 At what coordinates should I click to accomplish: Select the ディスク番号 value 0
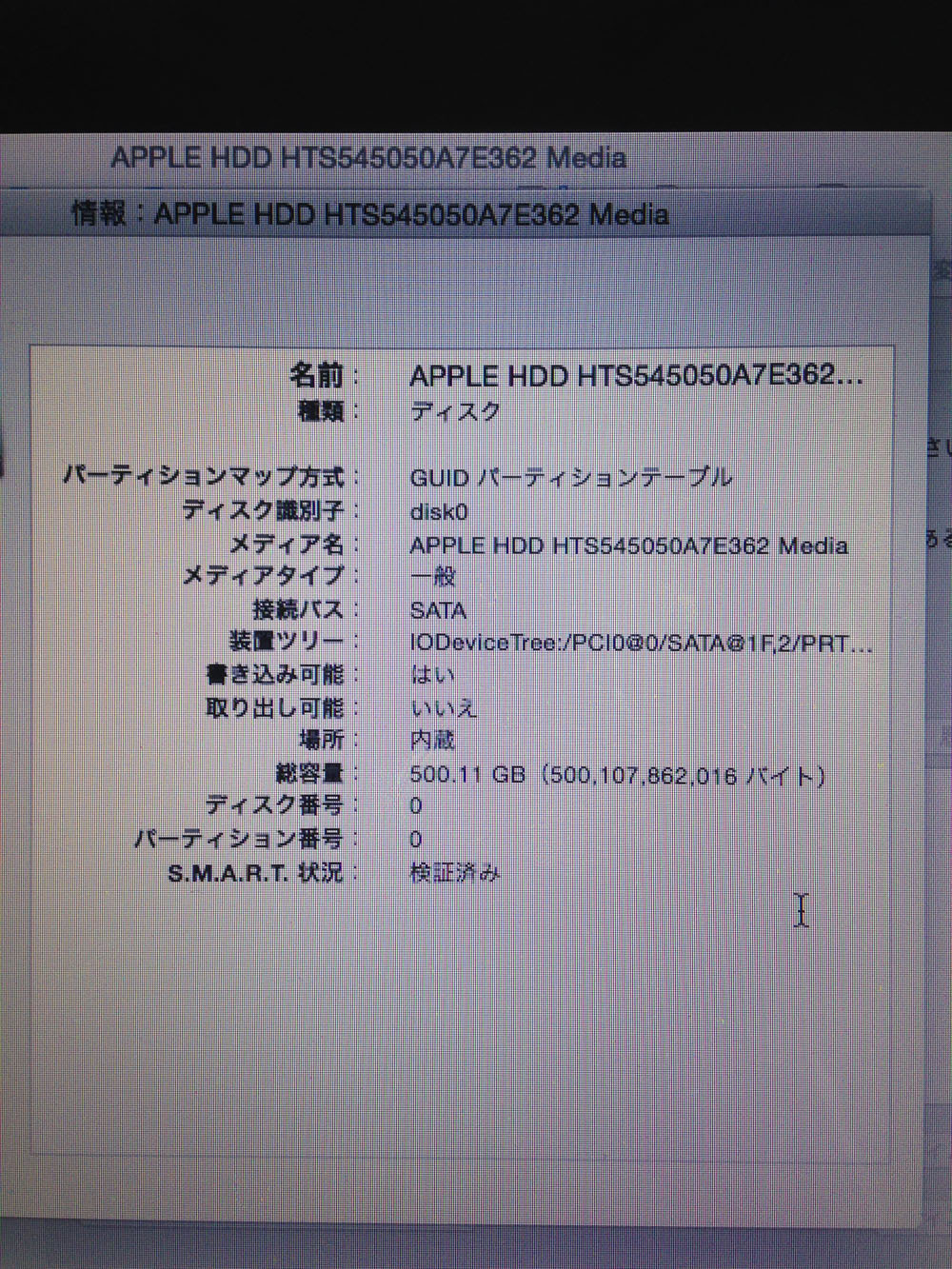coord(416,806)
